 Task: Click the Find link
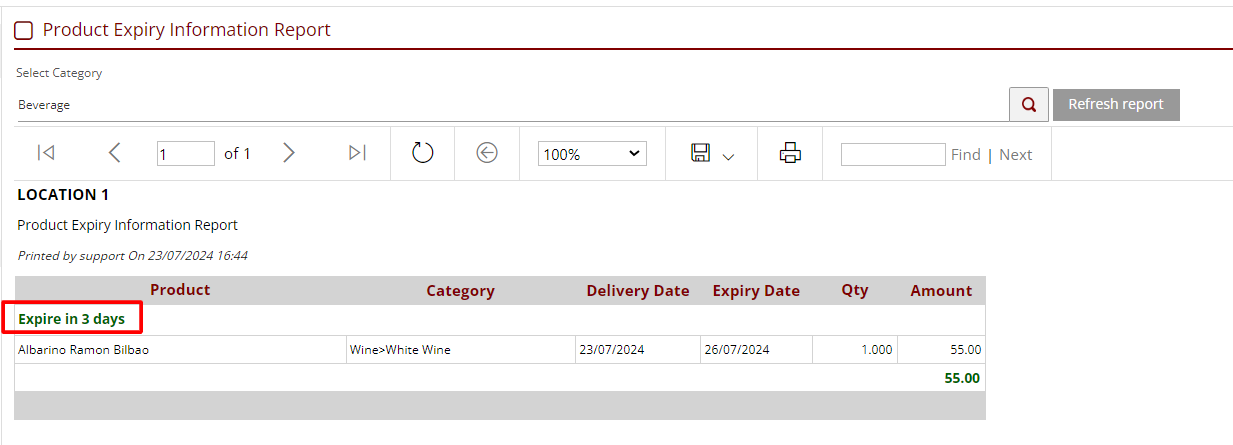(x=965, y=154)
